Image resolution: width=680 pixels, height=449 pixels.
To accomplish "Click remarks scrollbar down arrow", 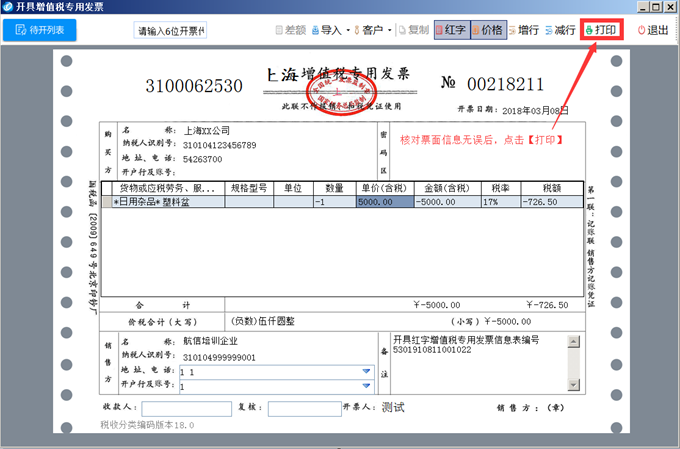I will tap(573, 384).
